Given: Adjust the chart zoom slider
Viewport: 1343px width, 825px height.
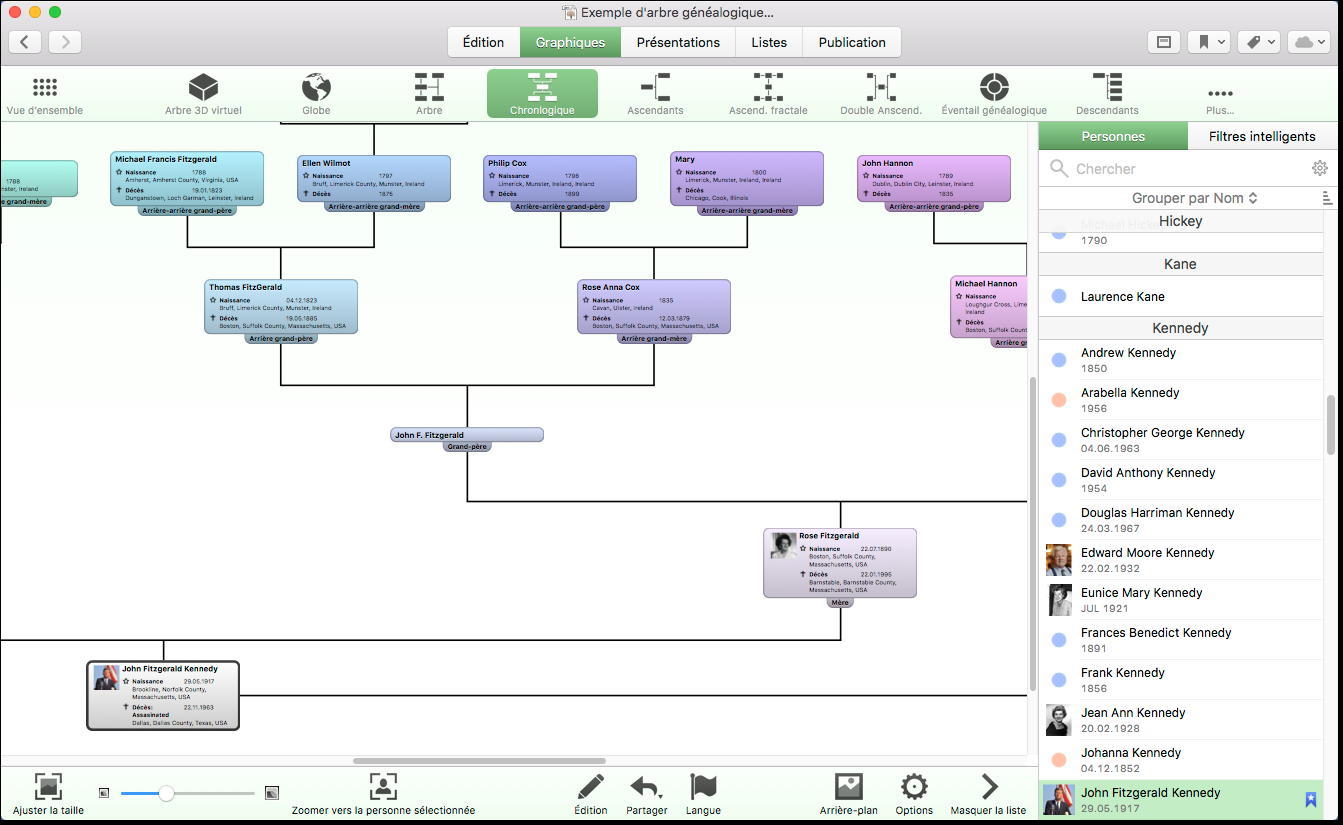Looking at the screenshot, I should [166, 793].
